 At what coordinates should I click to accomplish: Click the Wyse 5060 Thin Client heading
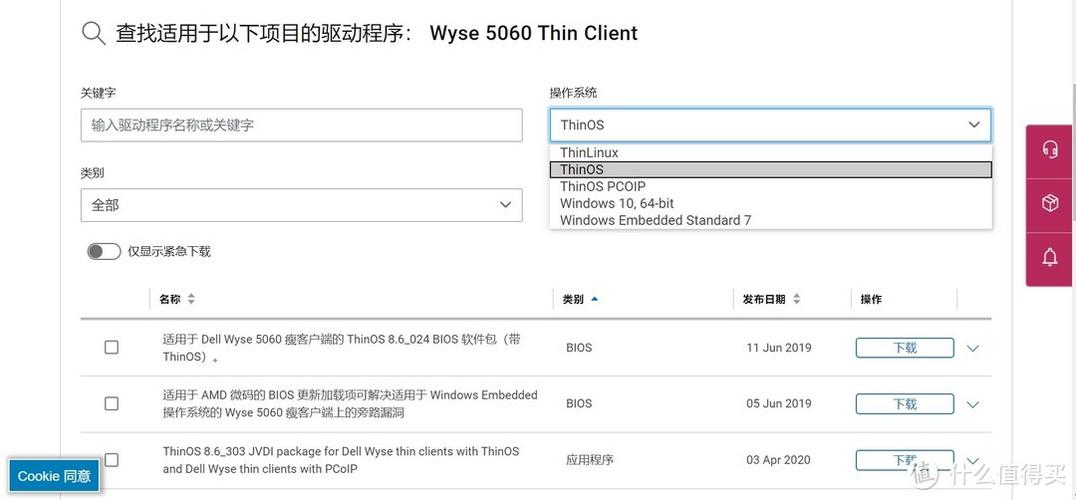533,33
